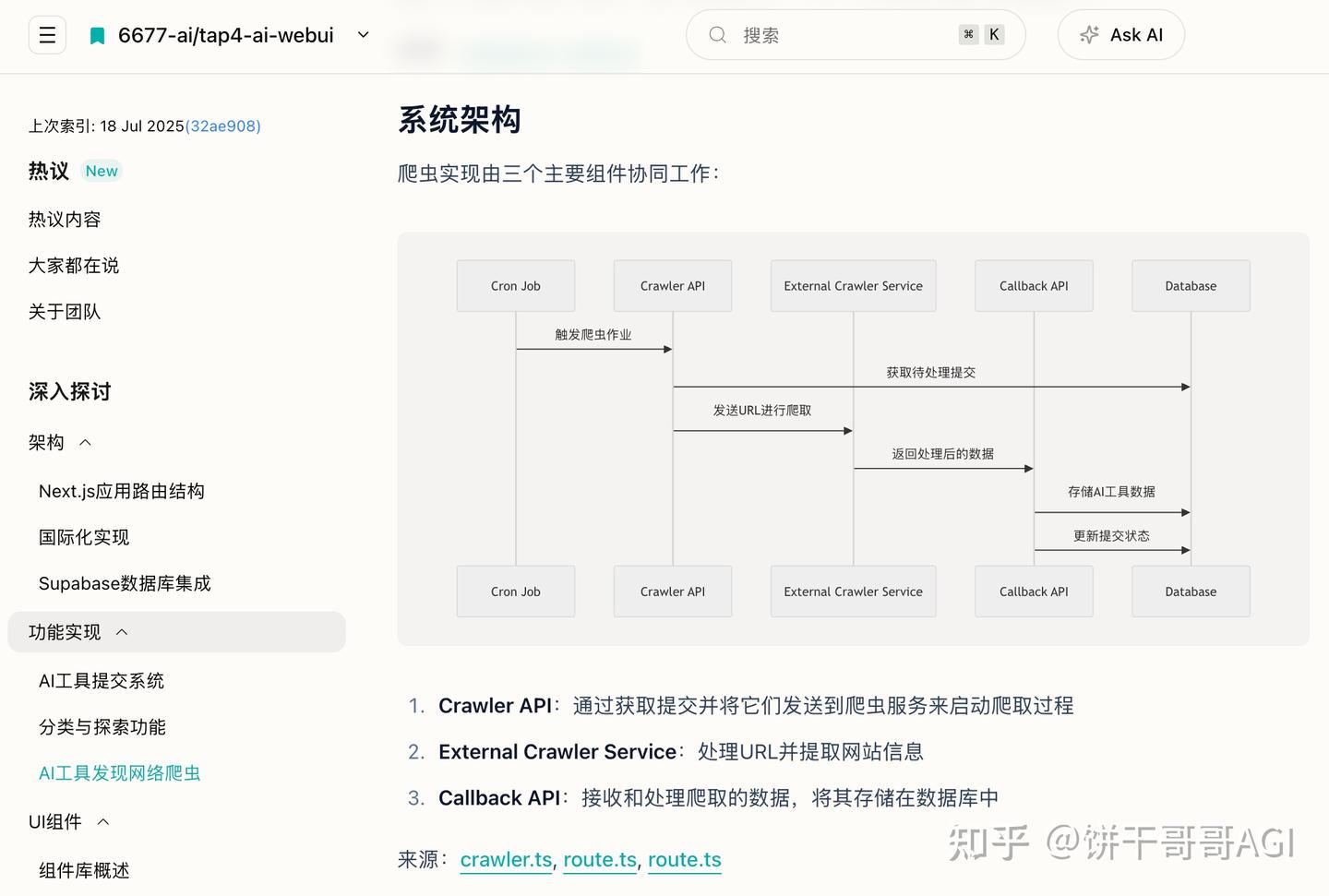Open the Supabase数据库集成 page

(125, 583)
